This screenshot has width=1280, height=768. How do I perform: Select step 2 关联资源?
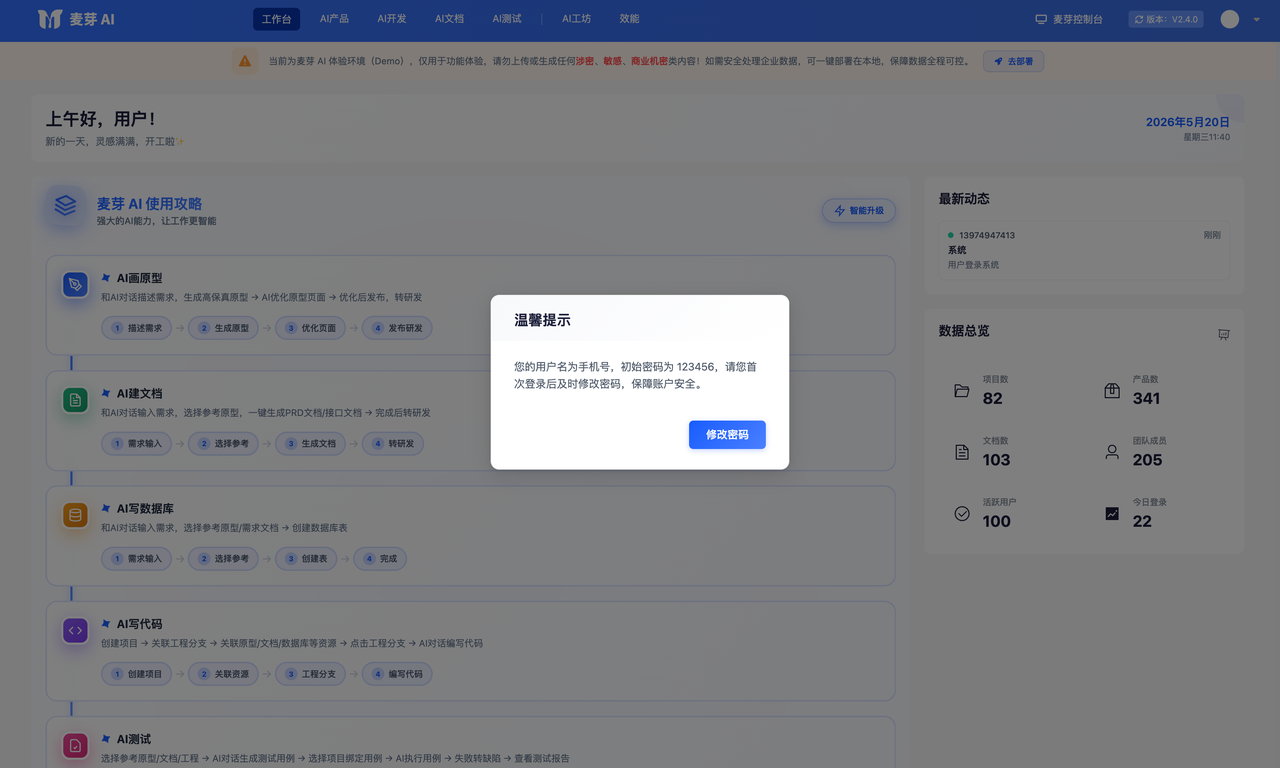224,674
